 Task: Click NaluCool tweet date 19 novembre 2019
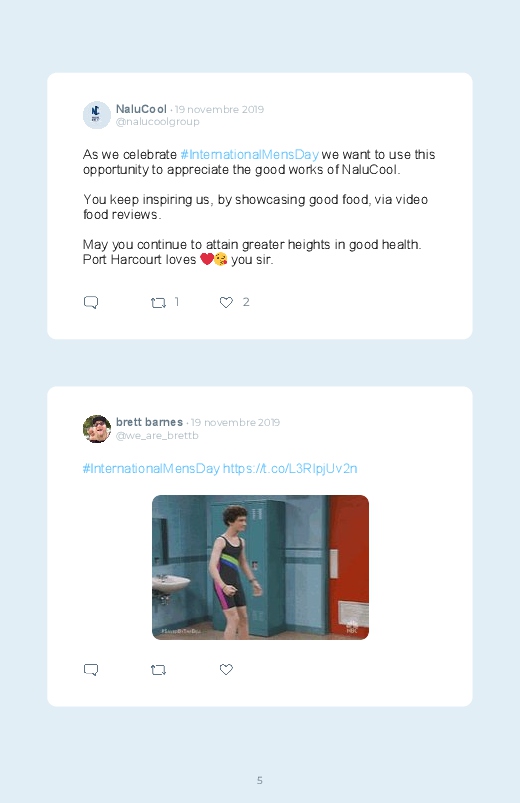219,110
